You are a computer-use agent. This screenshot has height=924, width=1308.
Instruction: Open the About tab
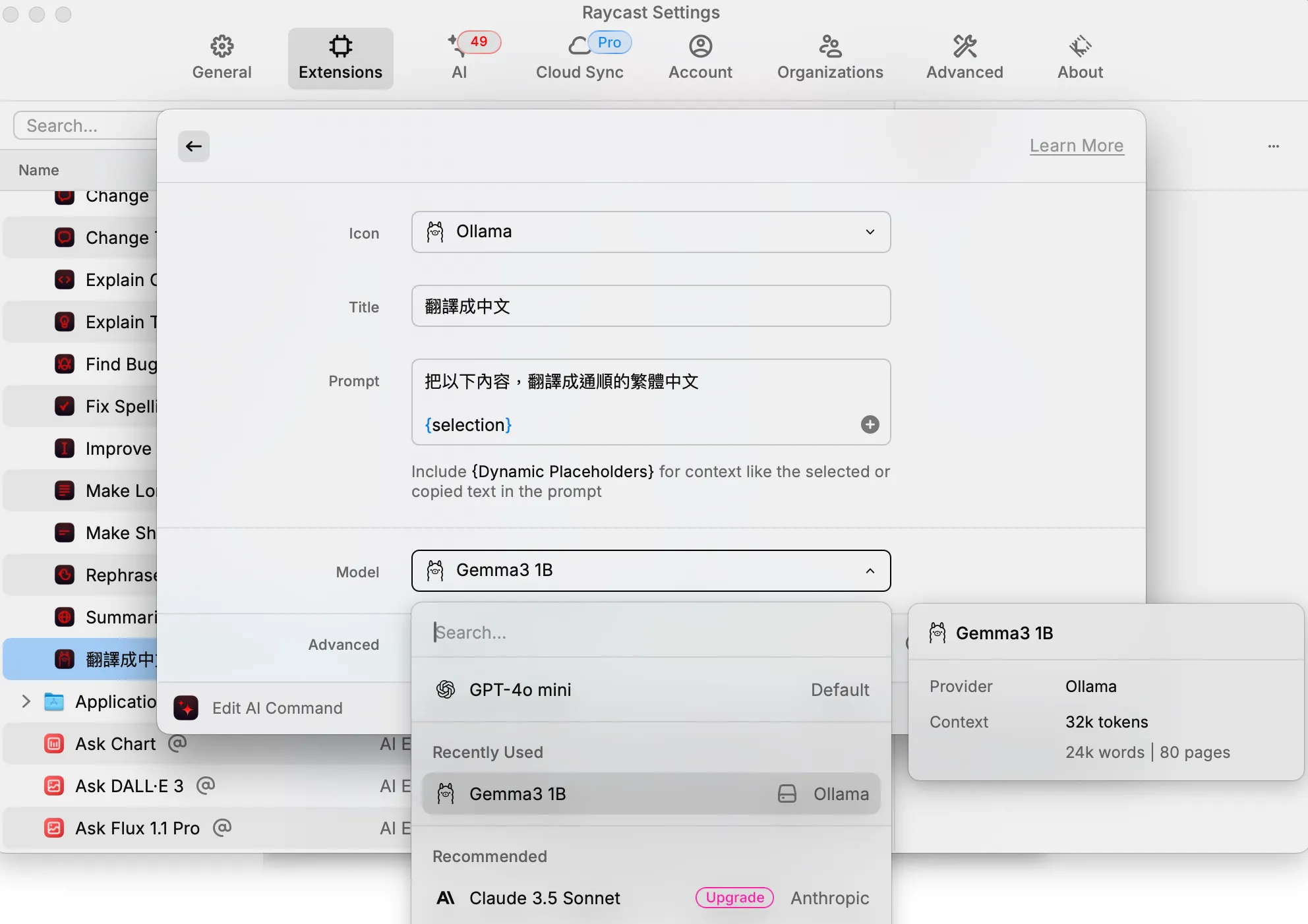coord(1080,58)
